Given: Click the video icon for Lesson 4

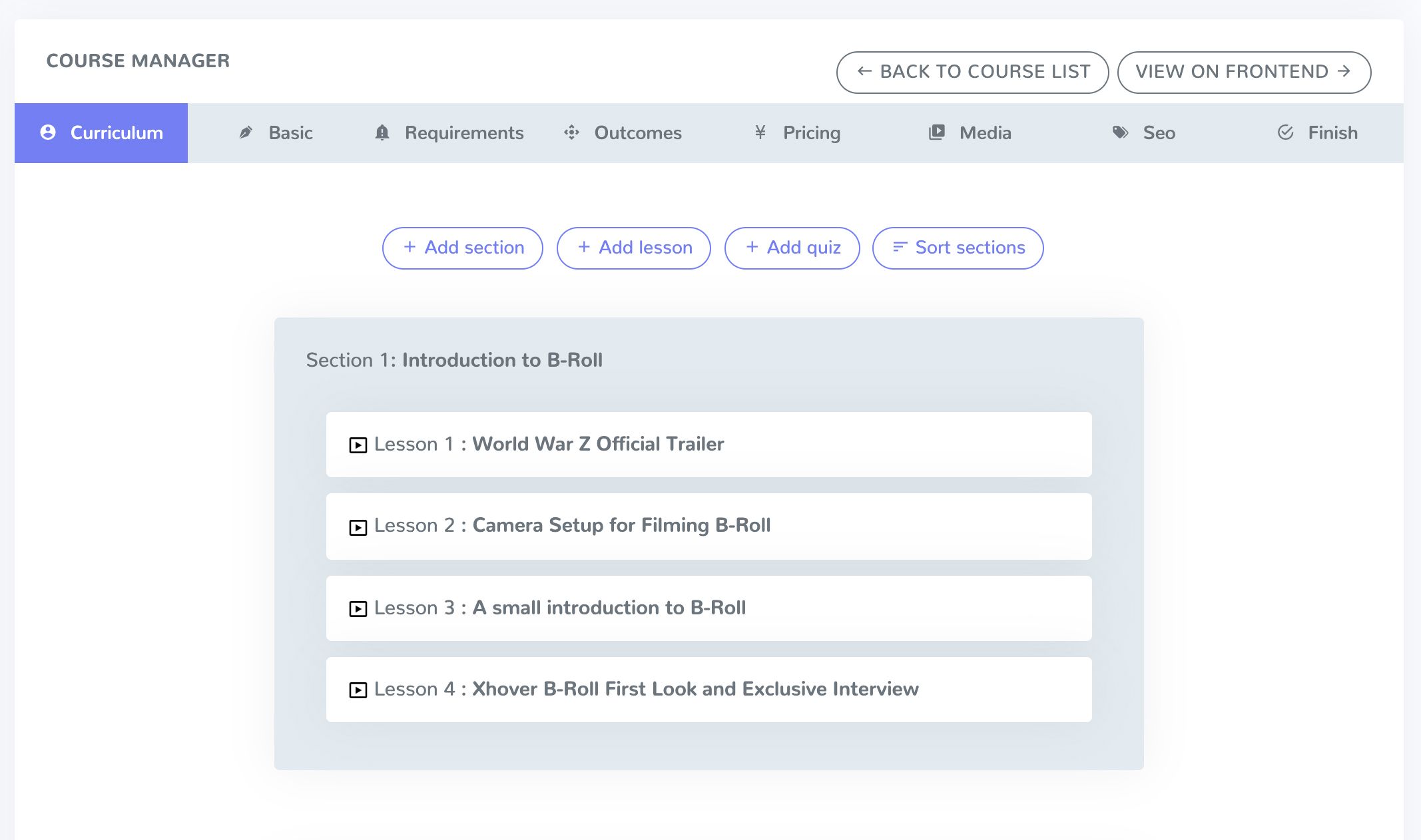Looking at the screenshot, I should tap(358, 690).
